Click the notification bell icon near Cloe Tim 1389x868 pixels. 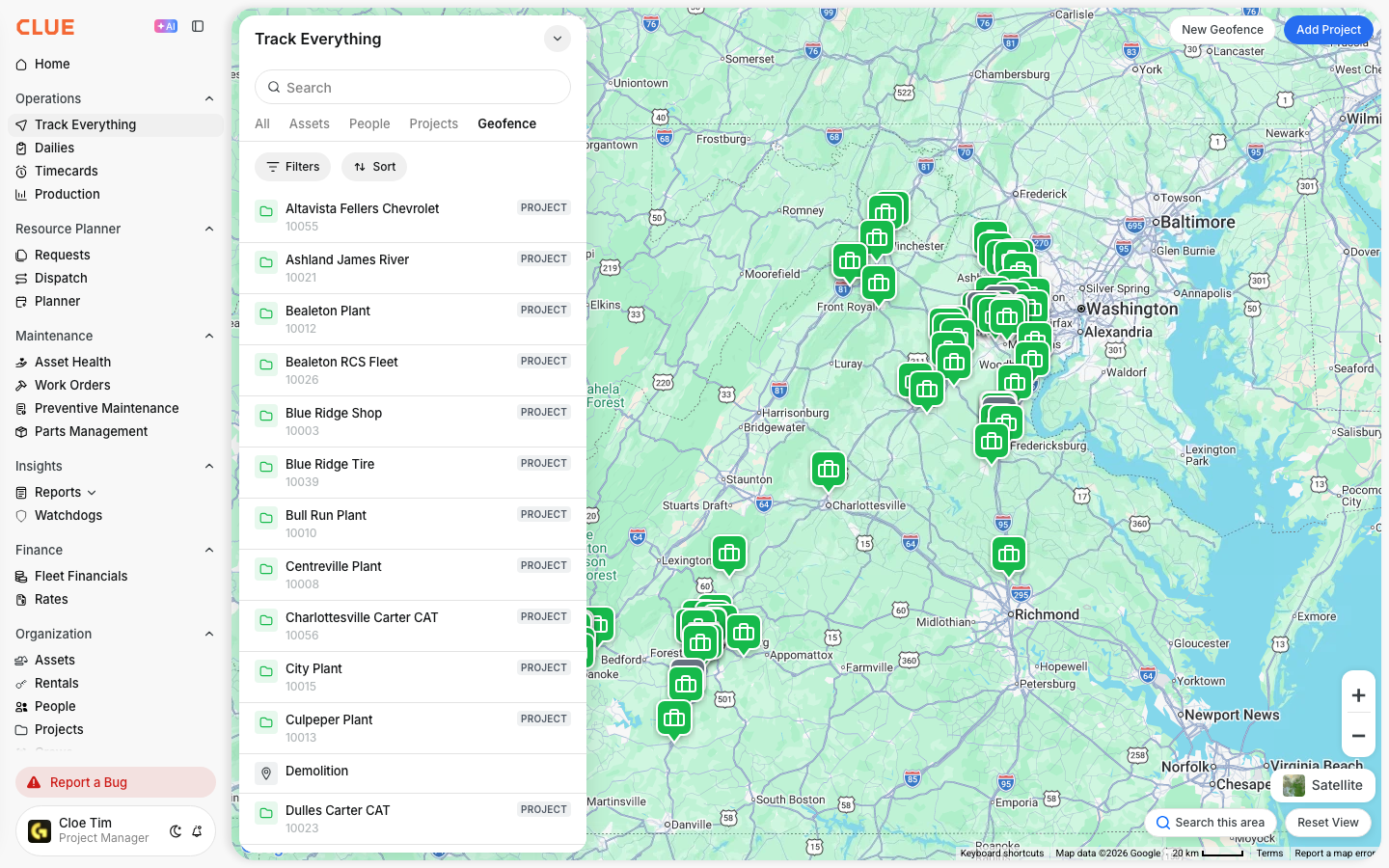tap(197, 831)
